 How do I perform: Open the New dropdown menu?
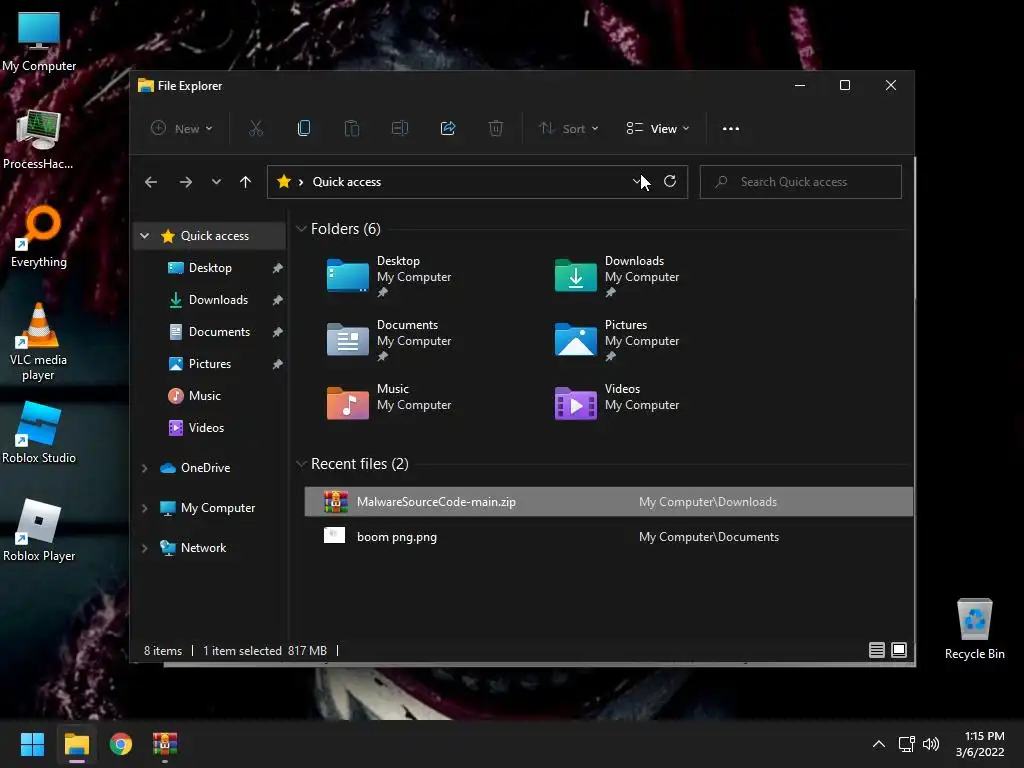[182, 129]
